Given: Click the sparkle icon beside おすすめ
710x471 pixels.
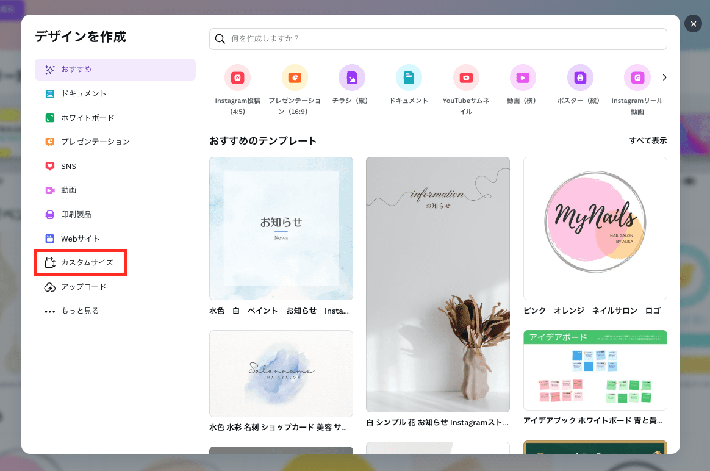Looking at the screenshot, I should (50, 70).
